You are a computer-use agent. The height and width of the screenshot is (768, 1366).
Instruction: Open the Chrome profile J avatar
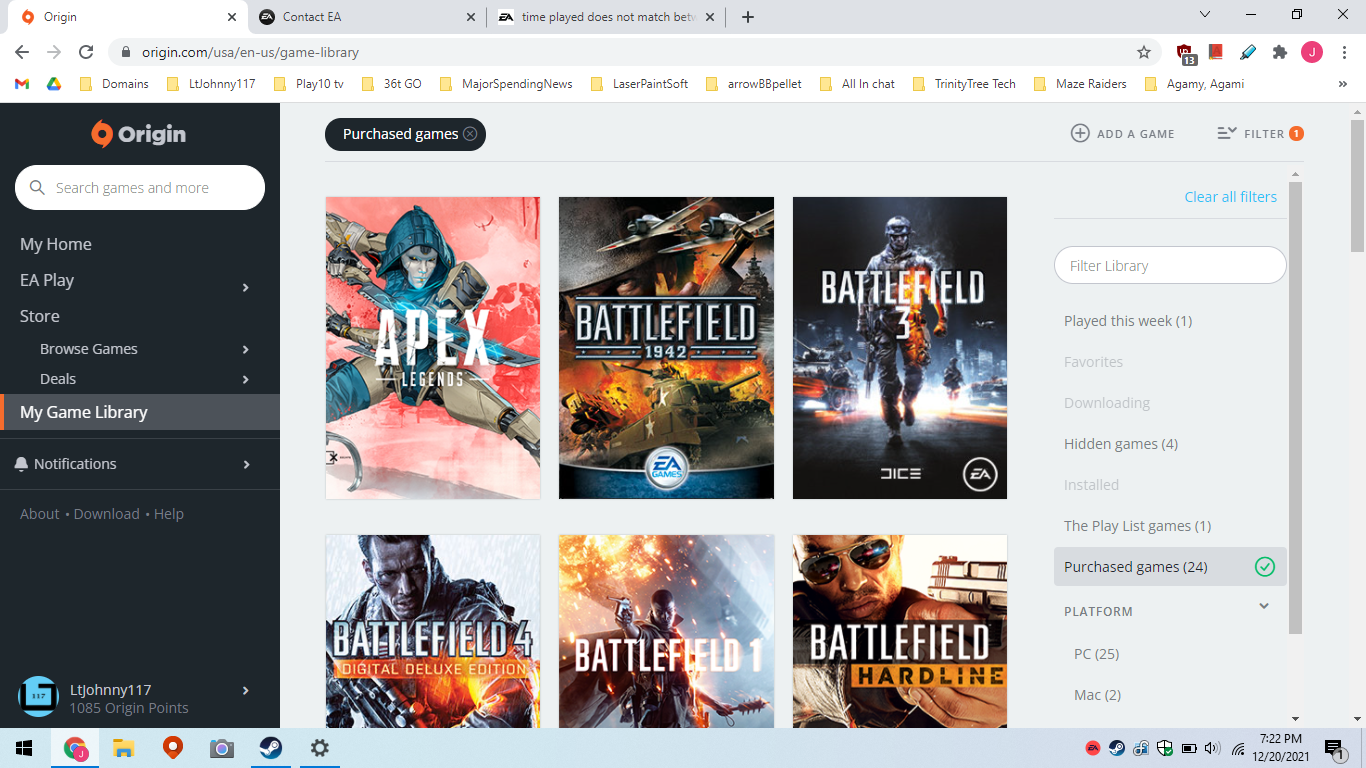(x=1312, y=52)
